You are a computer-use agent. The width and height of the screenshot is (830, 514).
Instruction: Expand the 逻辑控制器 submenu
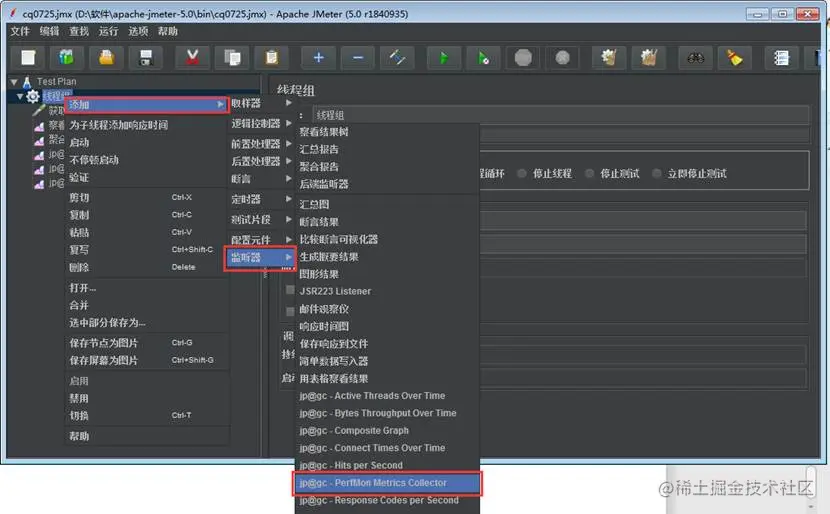pos(262,123)
